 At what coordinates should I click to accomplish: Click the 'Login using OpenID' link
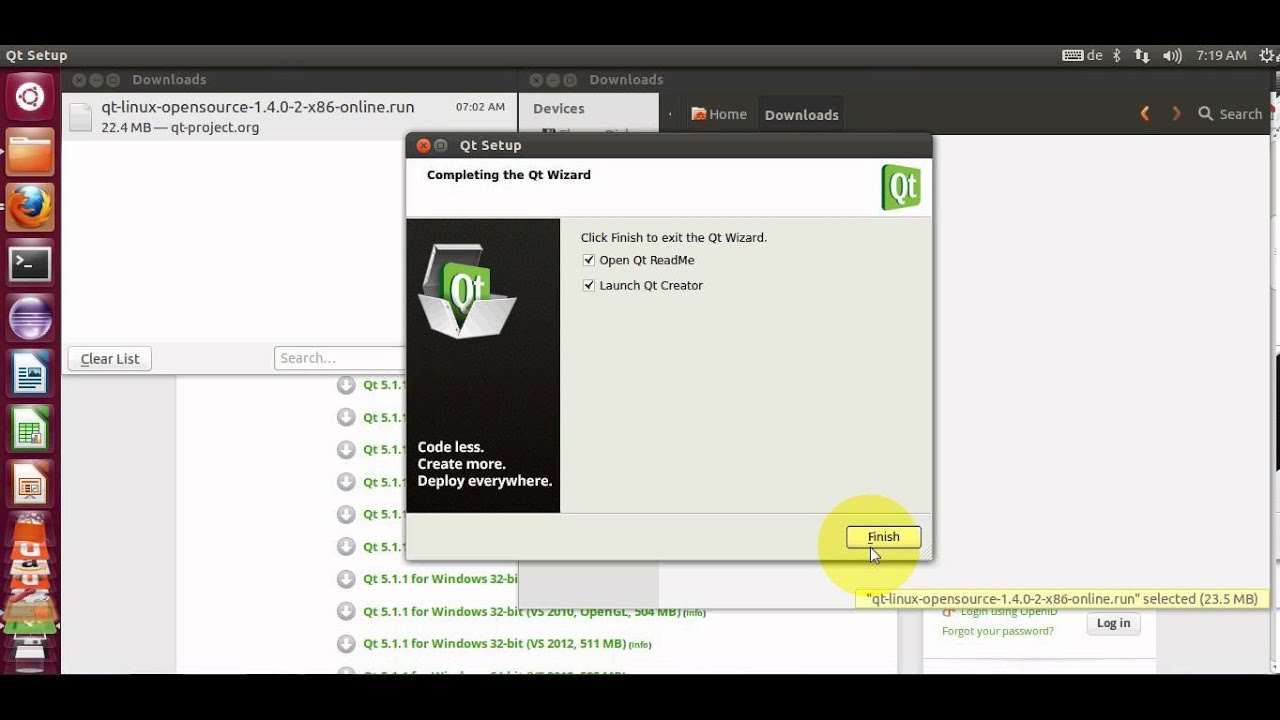(x=1008, y=611)
